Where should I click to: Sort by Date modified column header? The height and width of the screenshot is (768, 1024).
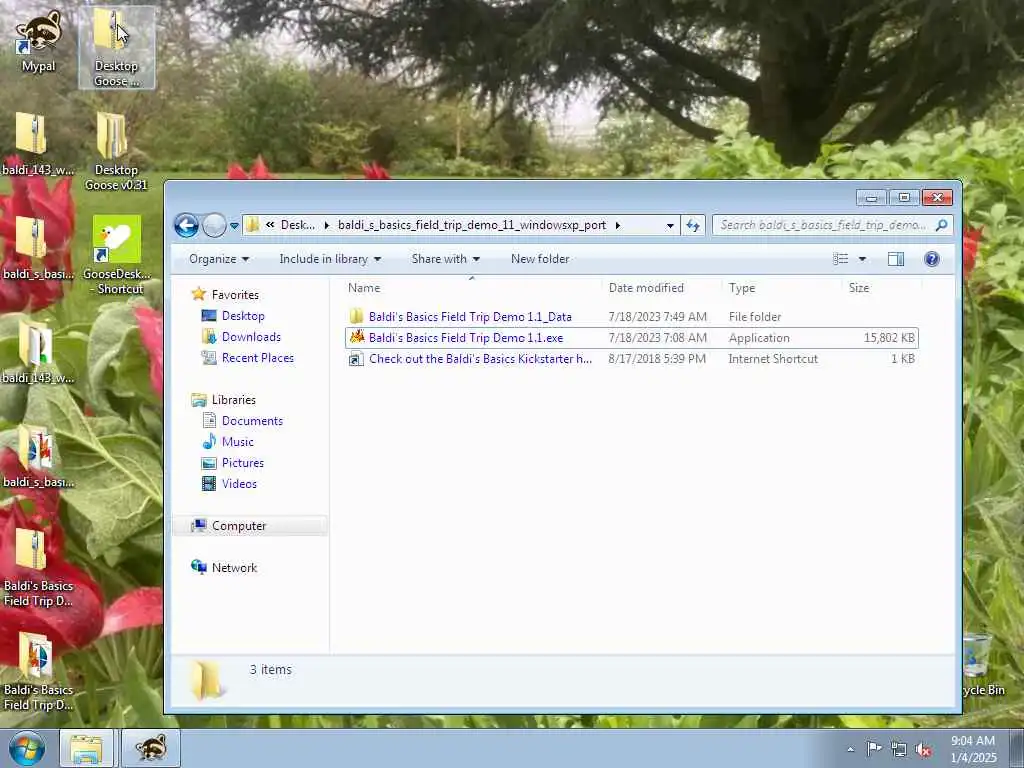(x=662, y=288)
